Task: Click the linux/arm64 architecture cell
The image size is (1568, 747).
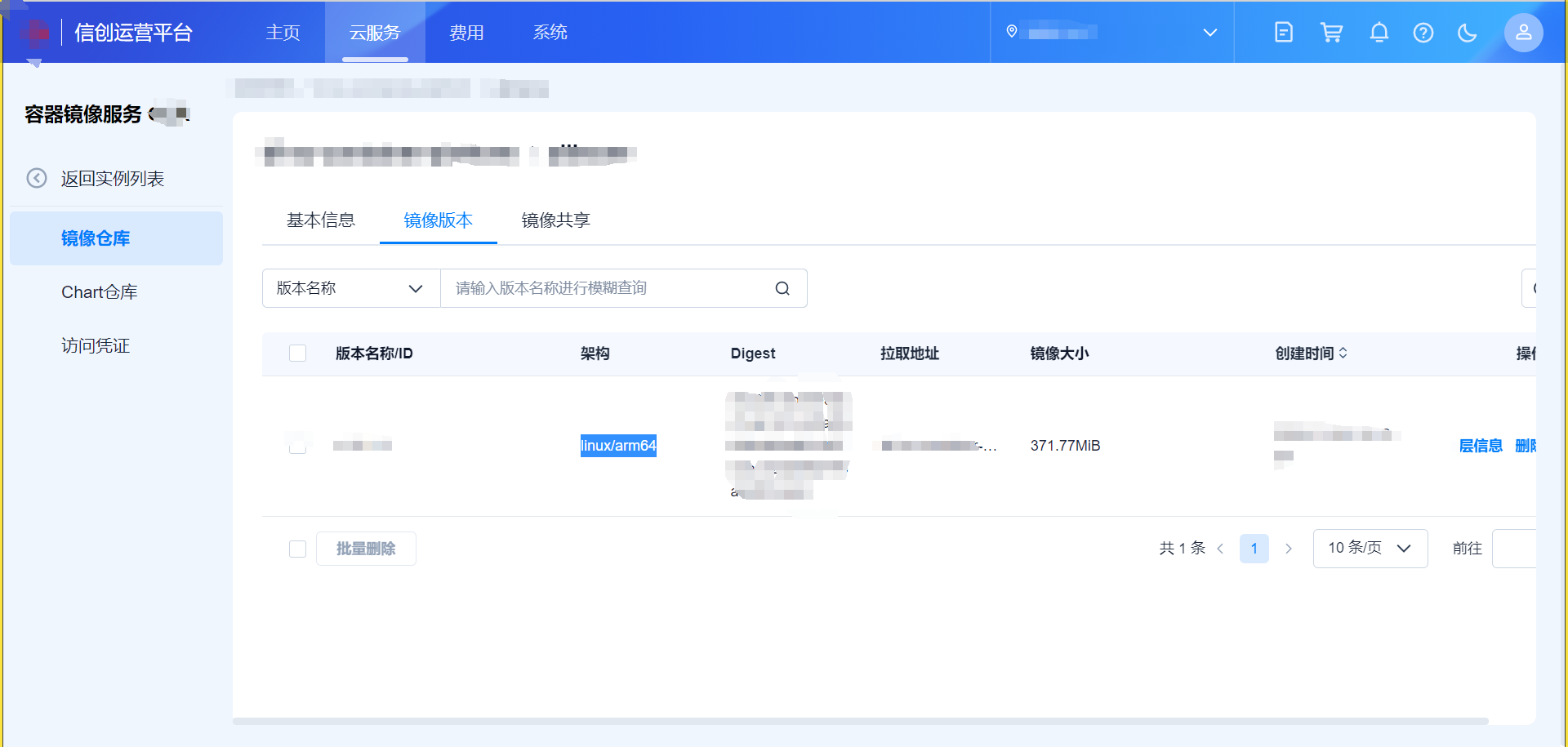Action: (618, 446)
